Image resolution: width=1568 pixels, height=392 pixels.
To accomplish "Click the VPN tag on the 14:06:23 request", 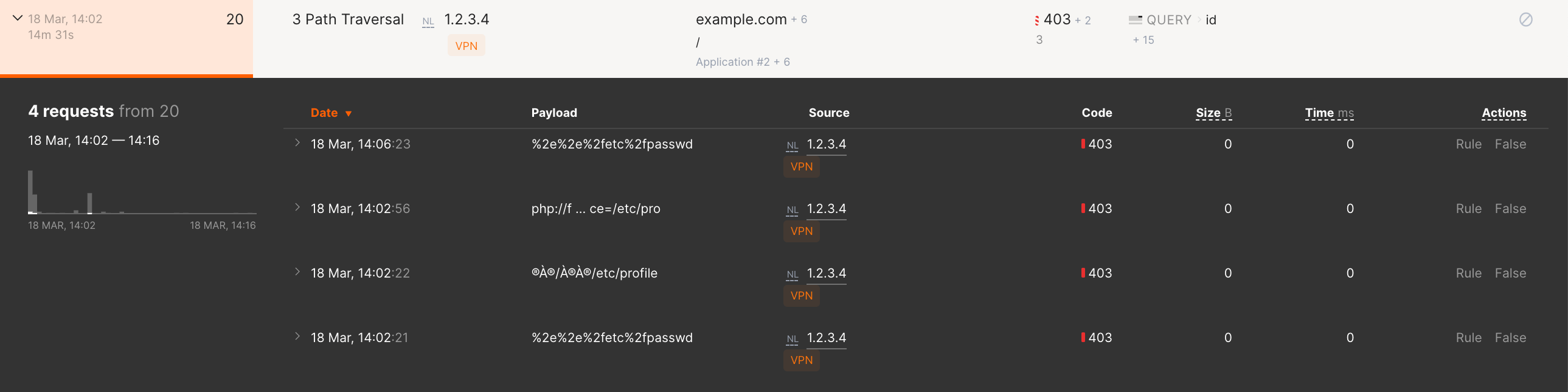I will [x=801, y=167].
